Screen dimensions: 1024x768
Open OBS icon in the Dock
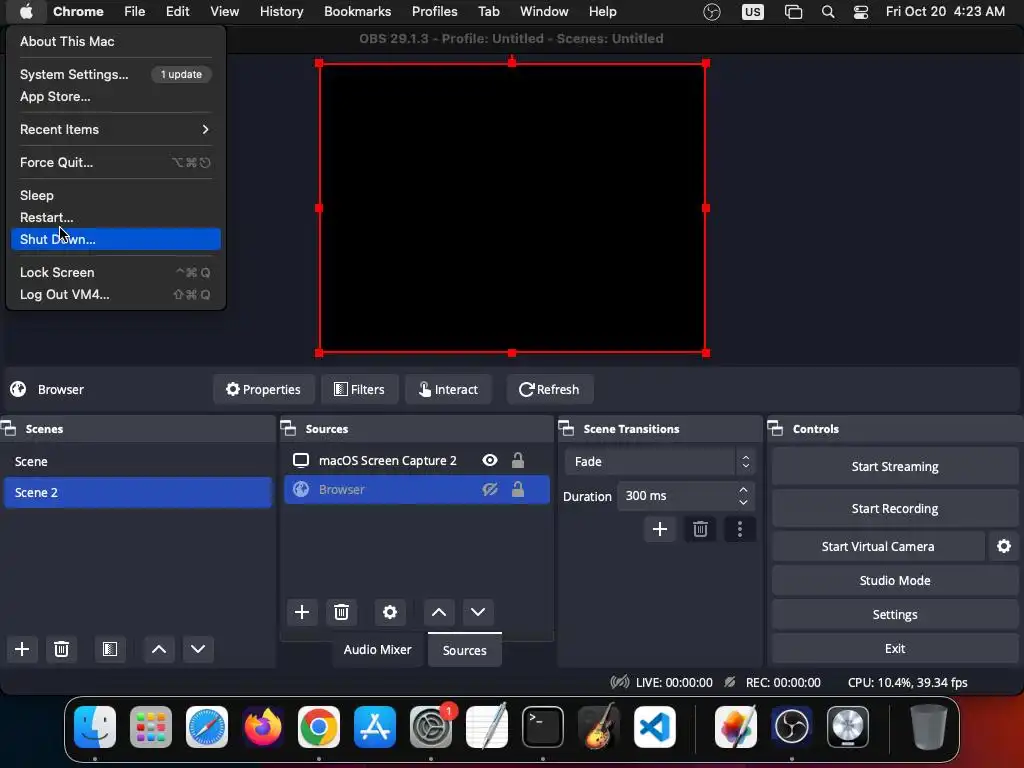pos(792,726)
